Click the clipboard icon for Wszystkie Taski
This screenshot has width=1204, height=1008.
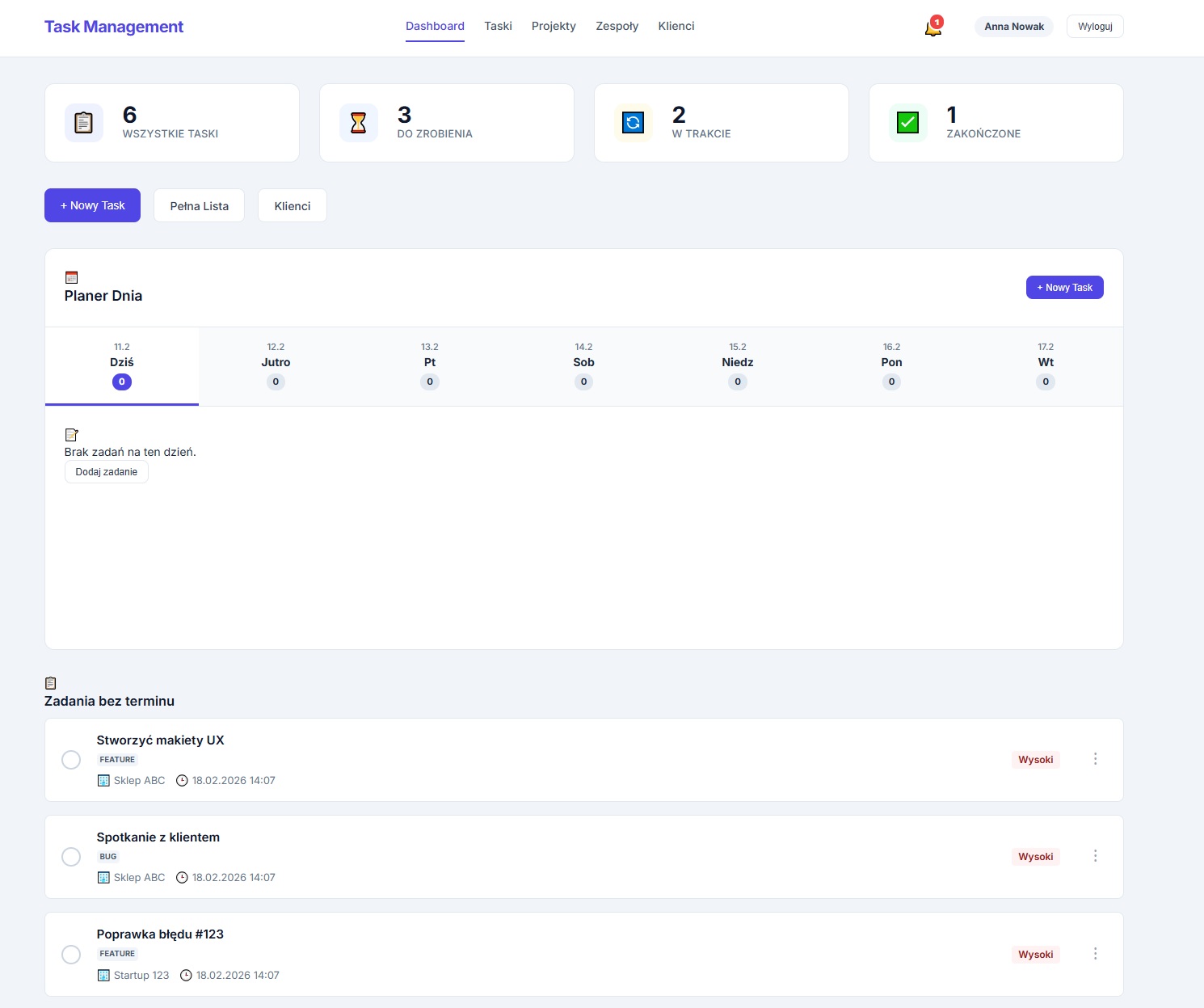pyautogui.click(x=84, y=123)
